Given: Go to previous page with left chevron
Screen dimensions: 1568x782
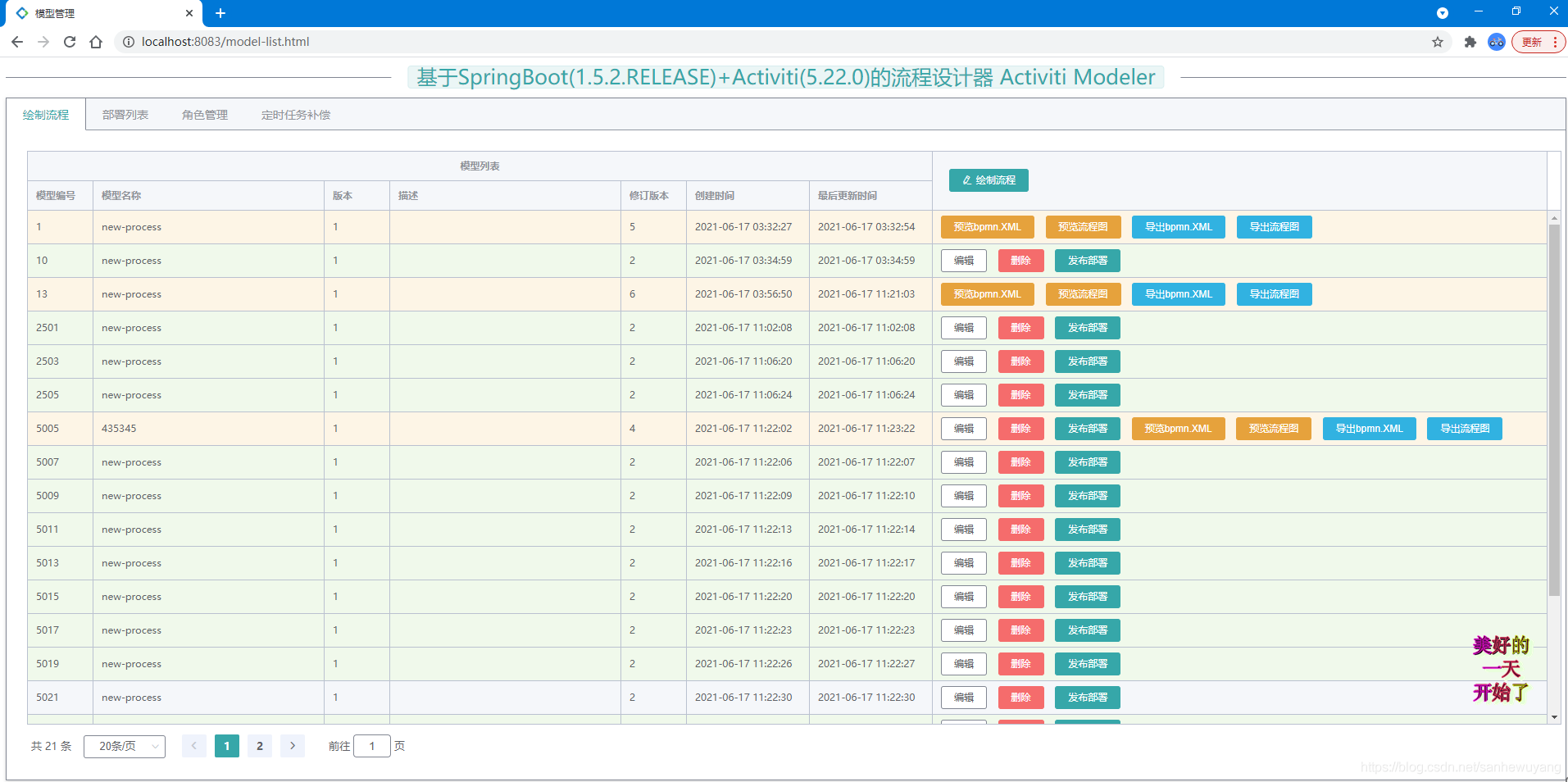Looking at the screenshot, I should pyautogui.click(x=194, y=746).
